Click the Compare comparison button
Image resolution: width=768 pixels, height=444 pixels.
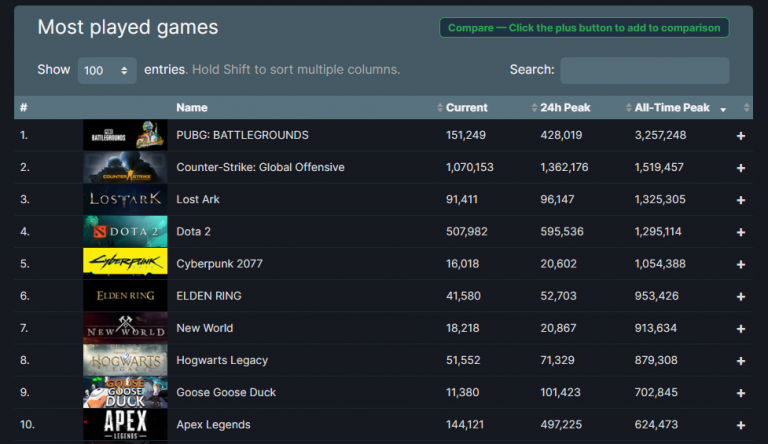coord(584,28)
